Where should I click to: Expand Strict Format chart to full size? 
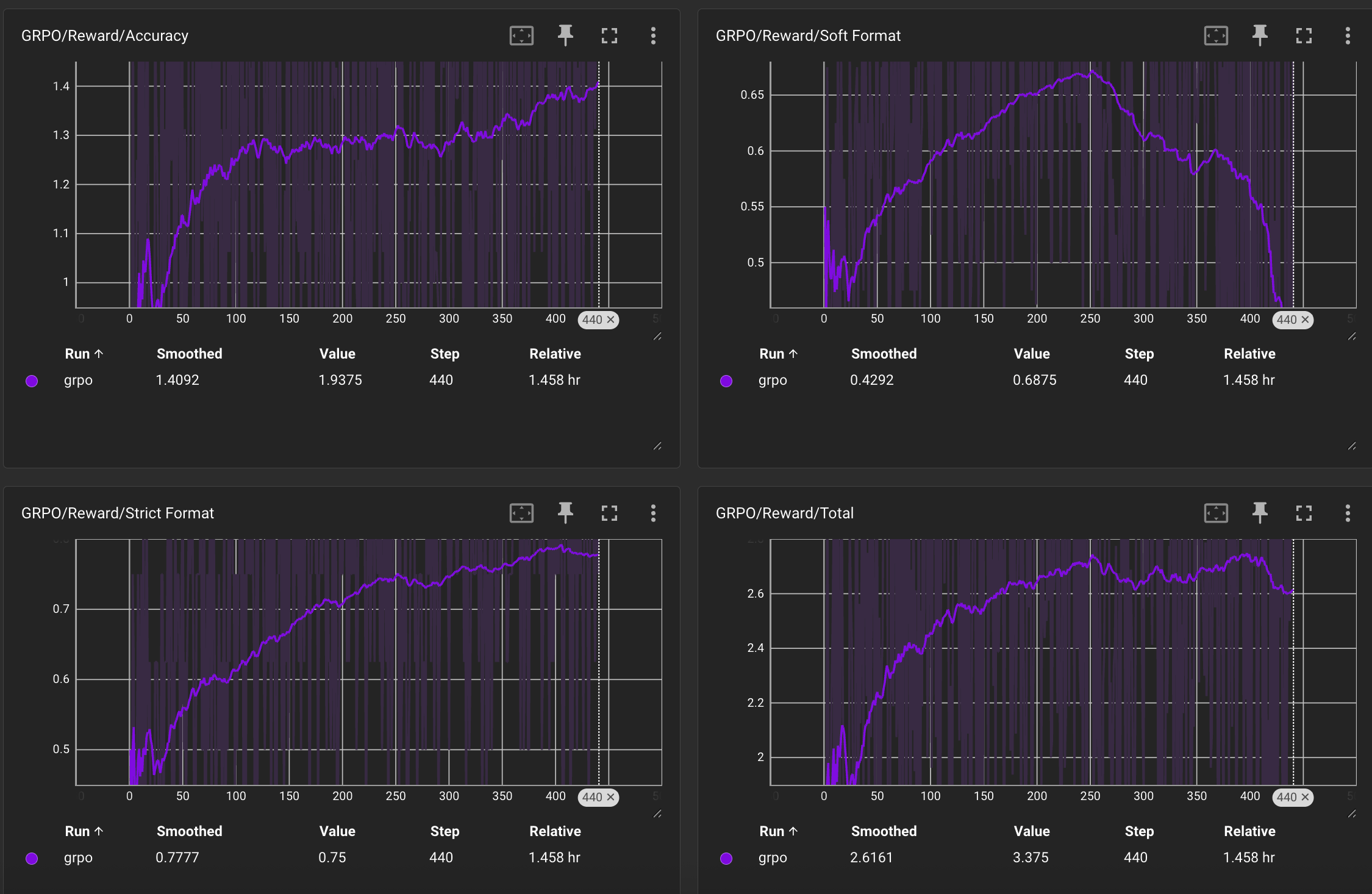[x=609, y=513]
